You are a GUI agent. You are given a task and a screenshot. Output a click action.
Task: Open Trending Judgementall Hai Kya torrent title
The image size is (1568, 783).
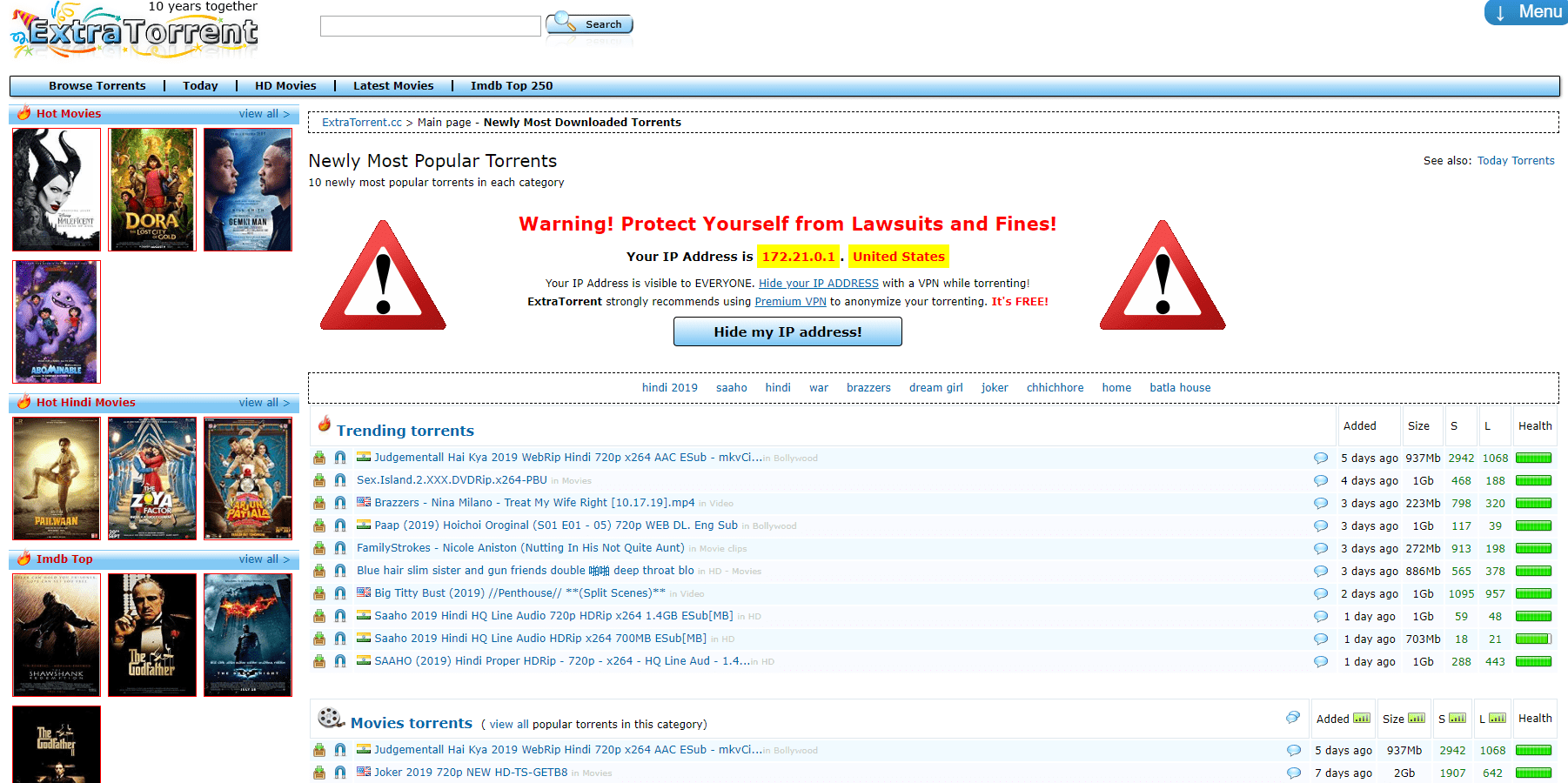568,458
